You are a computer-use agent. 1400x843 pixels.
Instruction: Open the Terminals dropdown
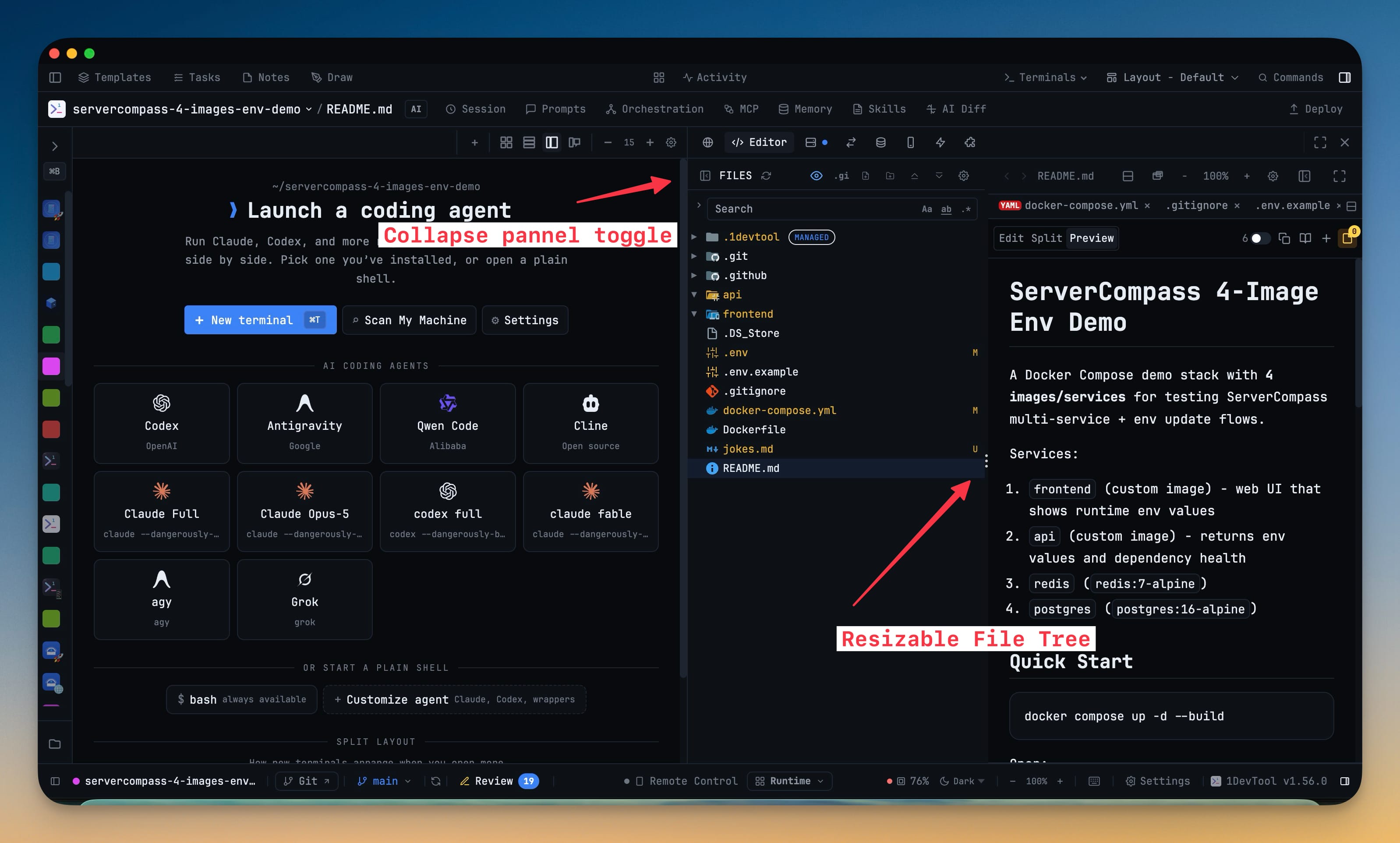[x=1046, y=77]
